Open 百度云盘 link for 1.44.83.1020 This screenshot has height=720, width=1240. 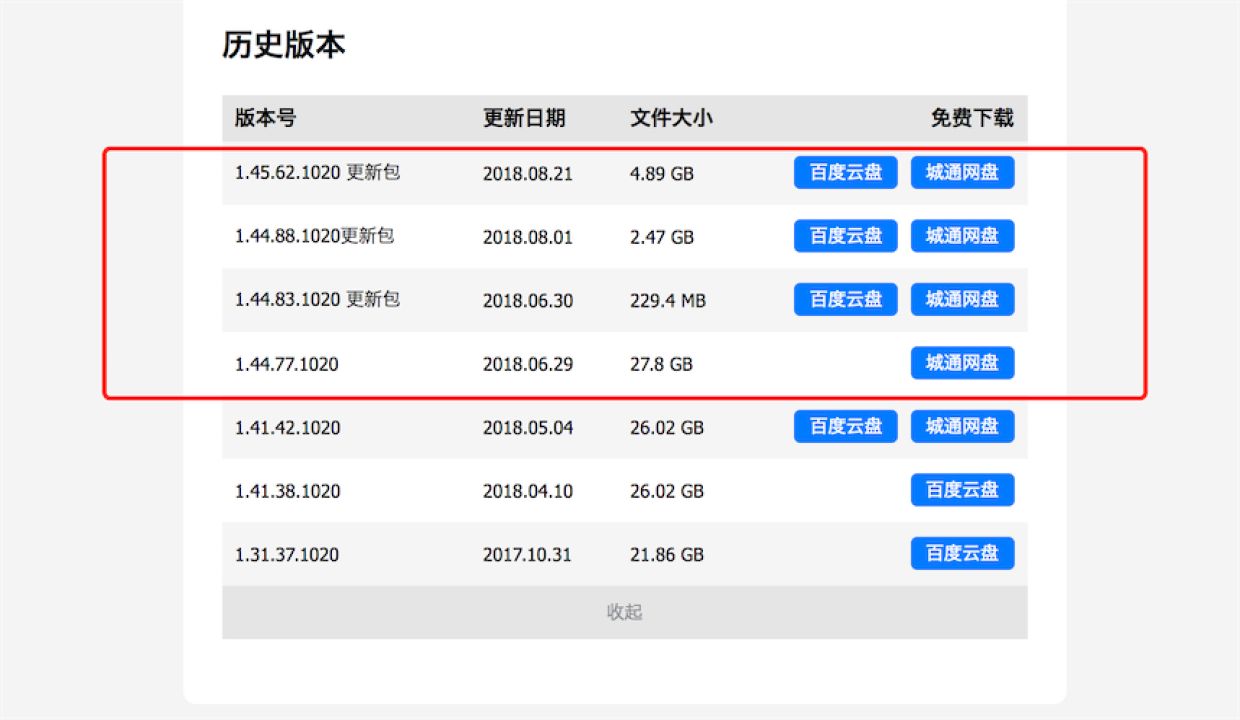(846, 299)
